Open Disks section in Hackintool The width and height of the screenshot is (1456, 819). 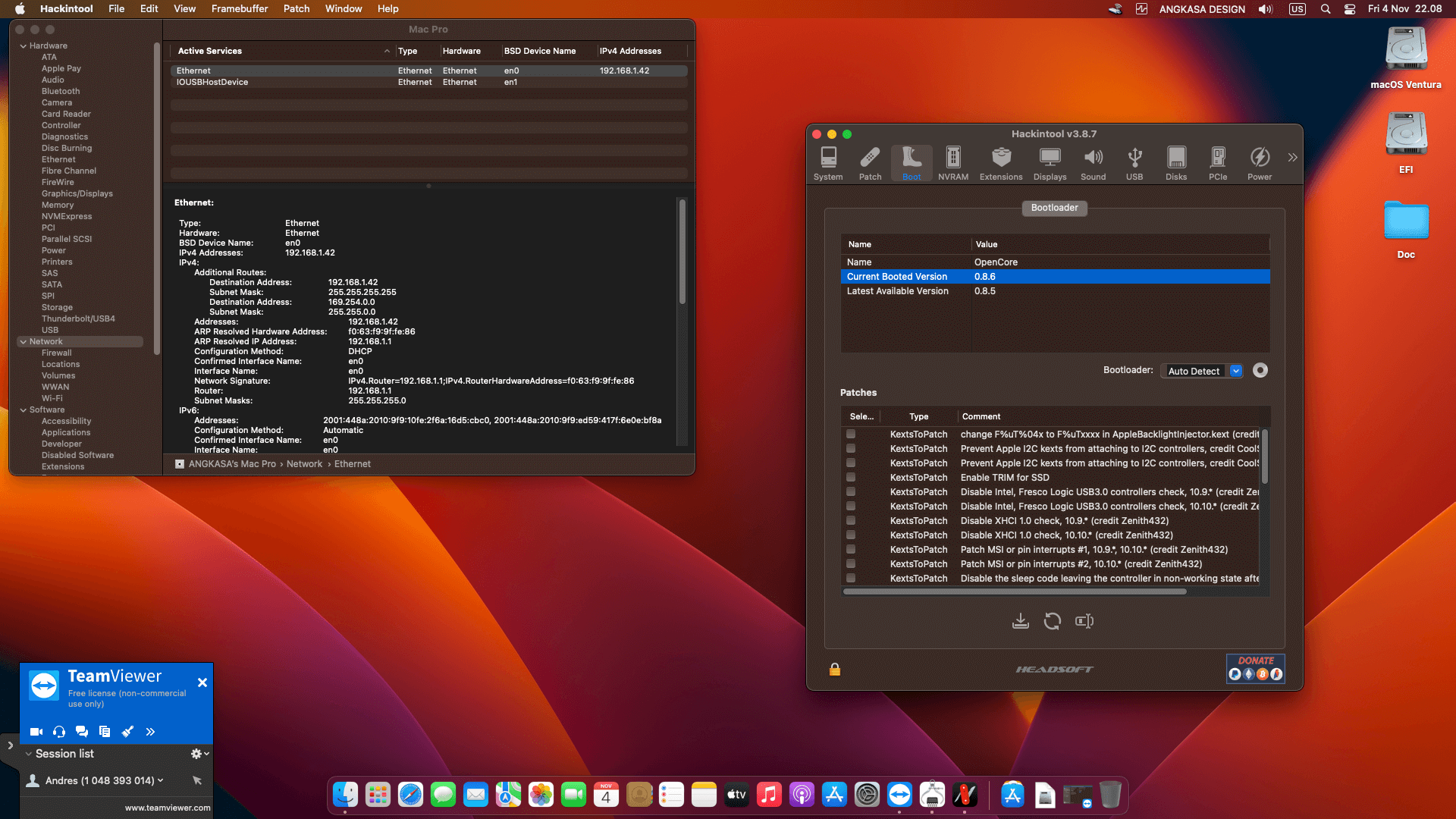pos(1176,163)
